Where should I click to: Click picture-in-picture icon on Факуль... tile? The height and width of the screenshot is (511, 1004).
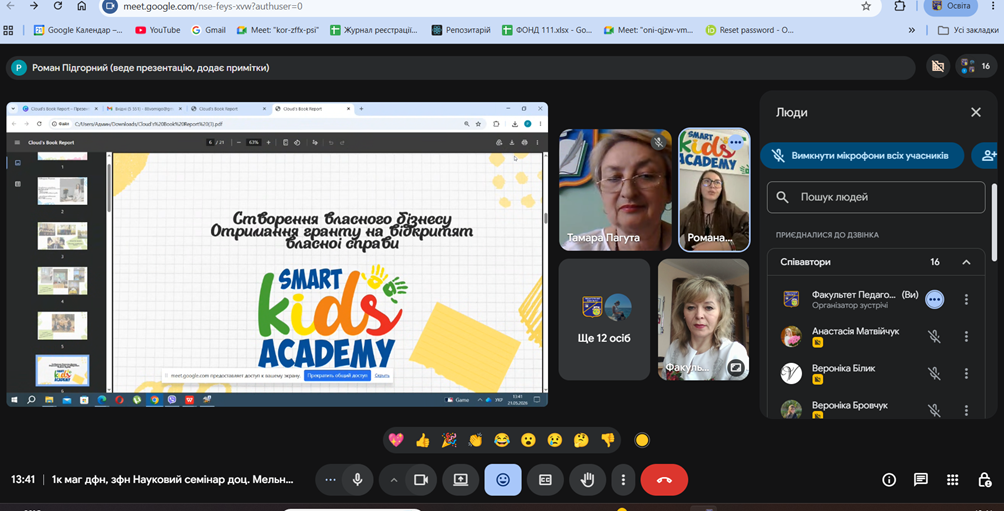click(736, 368)
